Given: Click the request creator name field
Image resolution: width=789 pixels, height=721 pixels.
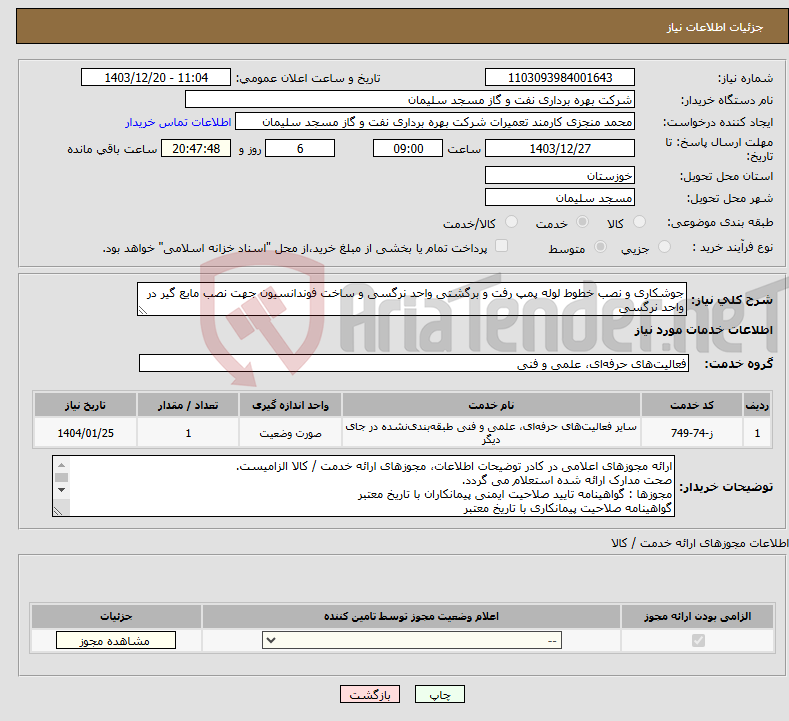Looking at the screenshot, I should pyautogui.click(x=435, y=122).
